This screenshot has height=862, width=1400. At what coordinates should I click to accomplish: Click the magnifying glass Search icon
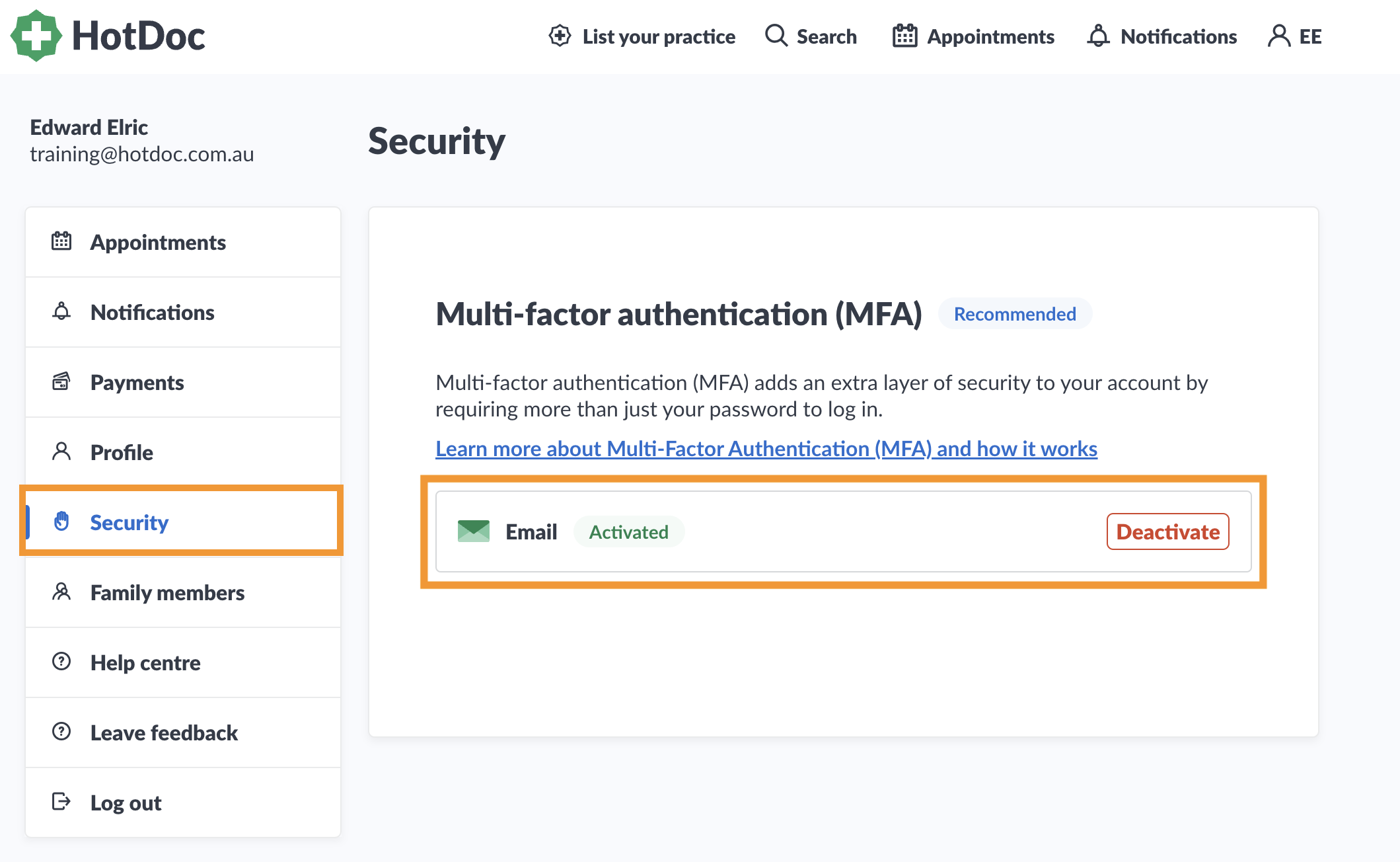776,36
